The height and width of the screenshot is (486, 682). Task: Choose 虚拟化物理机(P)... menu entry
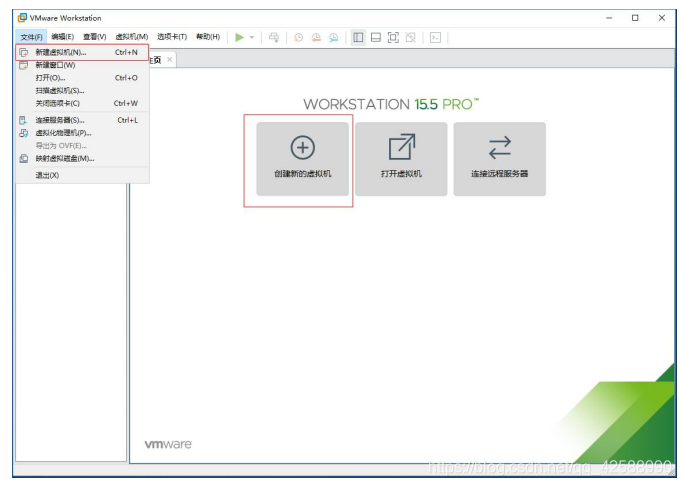[83, 133]
